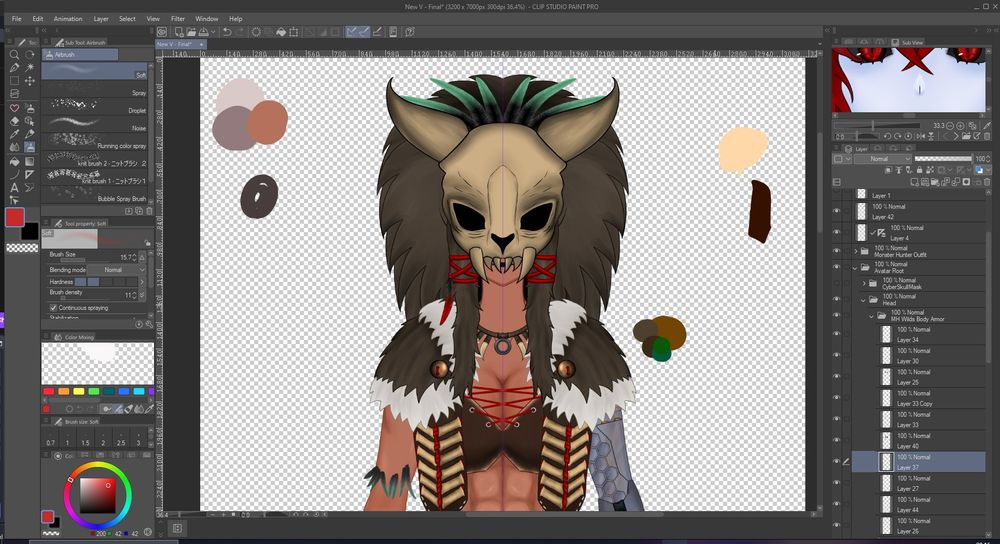This screenshot has height=544, width=1000.
Task: Toggle visibility of the Monster Hunter Outfit folder
Action: tap(837, 253)
